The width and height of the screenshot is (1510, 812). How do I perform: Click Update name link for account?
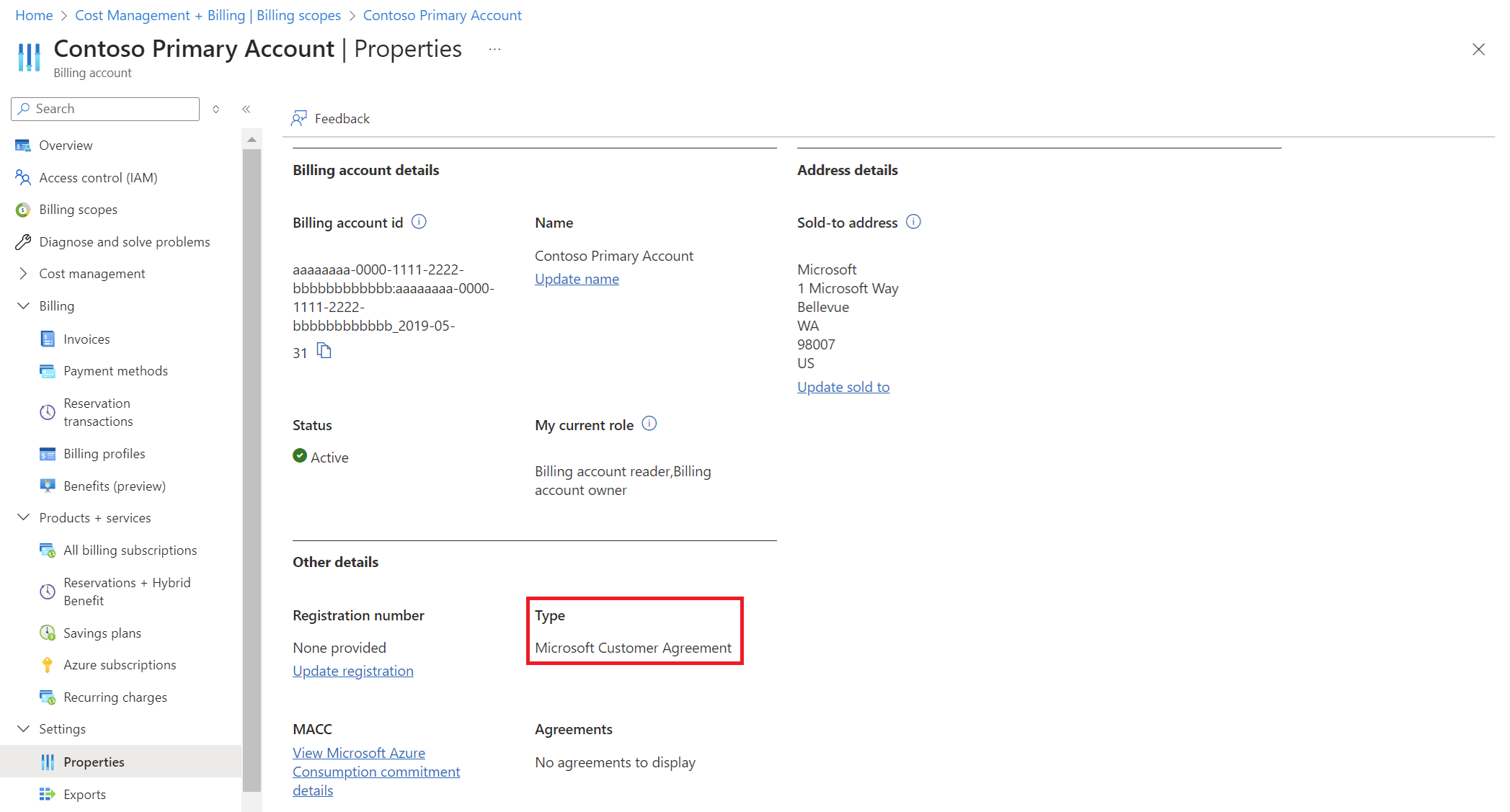(x=577, y=278)
